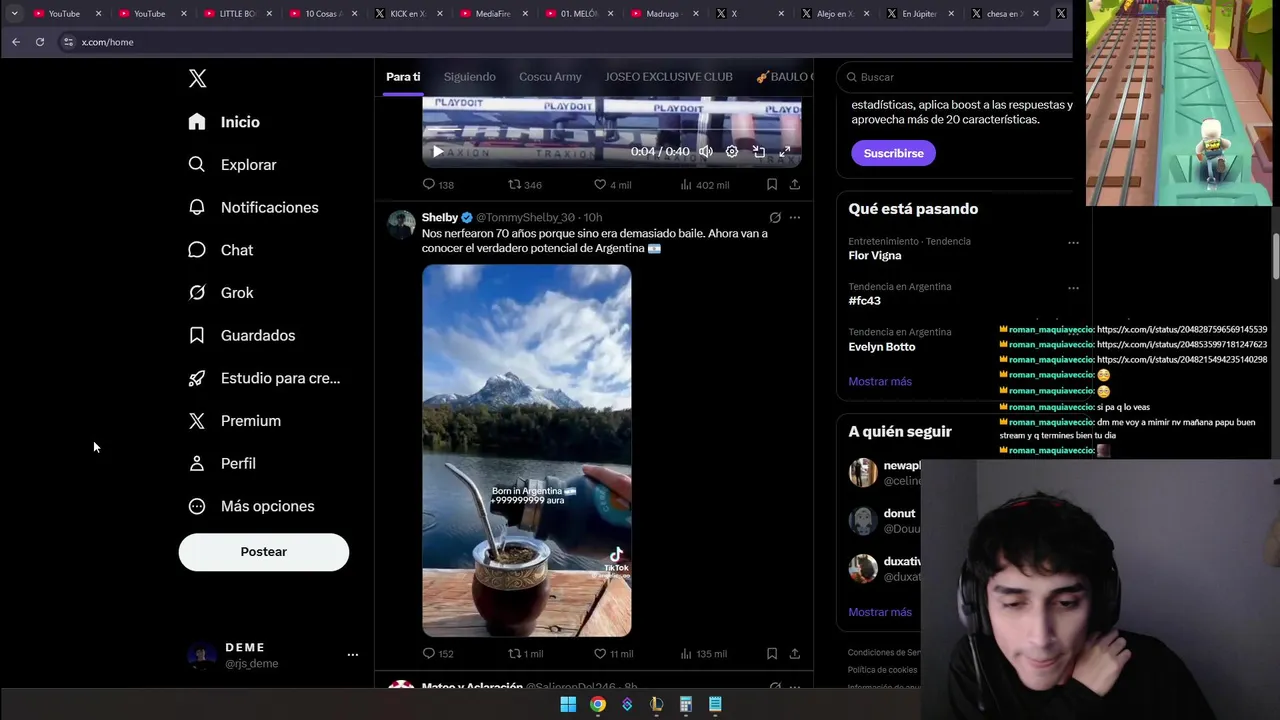Click the Suscribirse button
This screenshot has width=1280, height=720.
pyautogui.click(x=893, y=153)
